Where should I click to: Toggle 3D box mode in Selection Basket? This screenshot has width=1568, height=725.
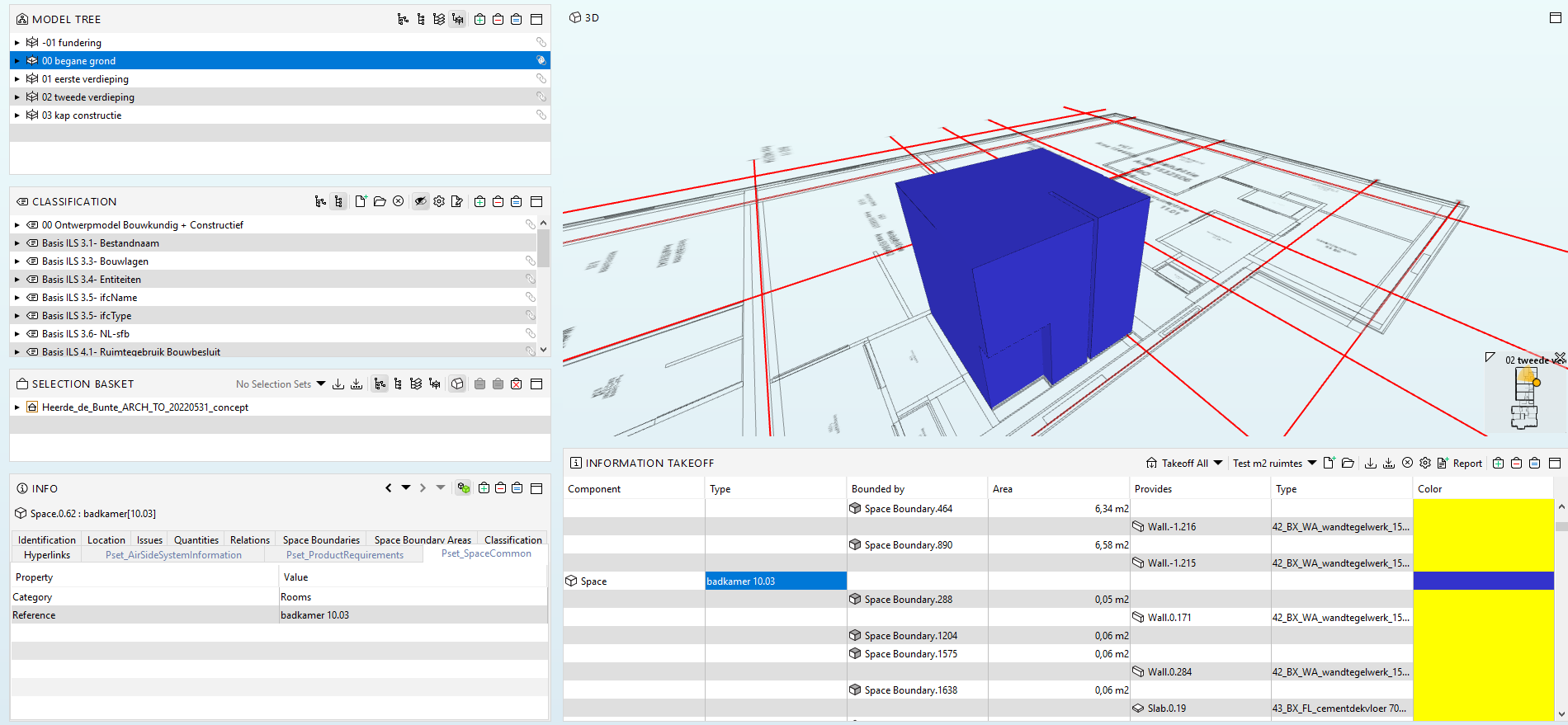457,384
